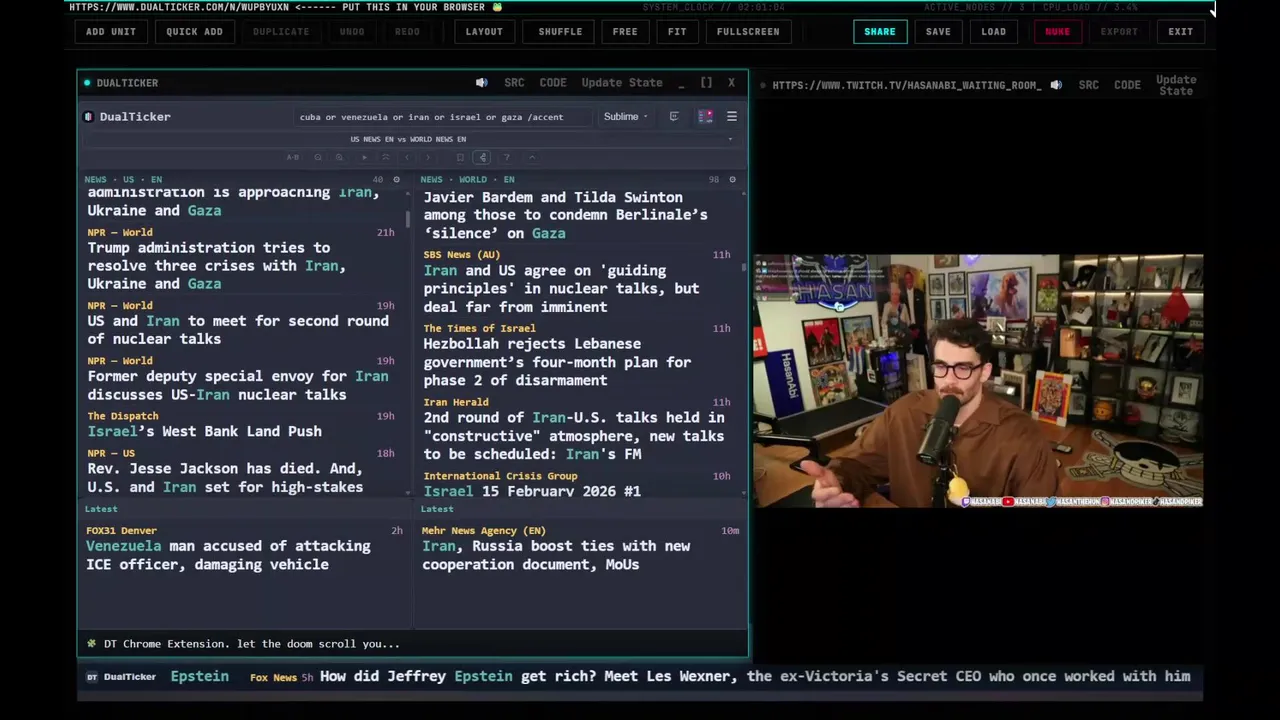Open 'Javier Bardem and Tilda Swinton' headline
The height and width of the screenshot is (720, 1280).
[565, 215]
